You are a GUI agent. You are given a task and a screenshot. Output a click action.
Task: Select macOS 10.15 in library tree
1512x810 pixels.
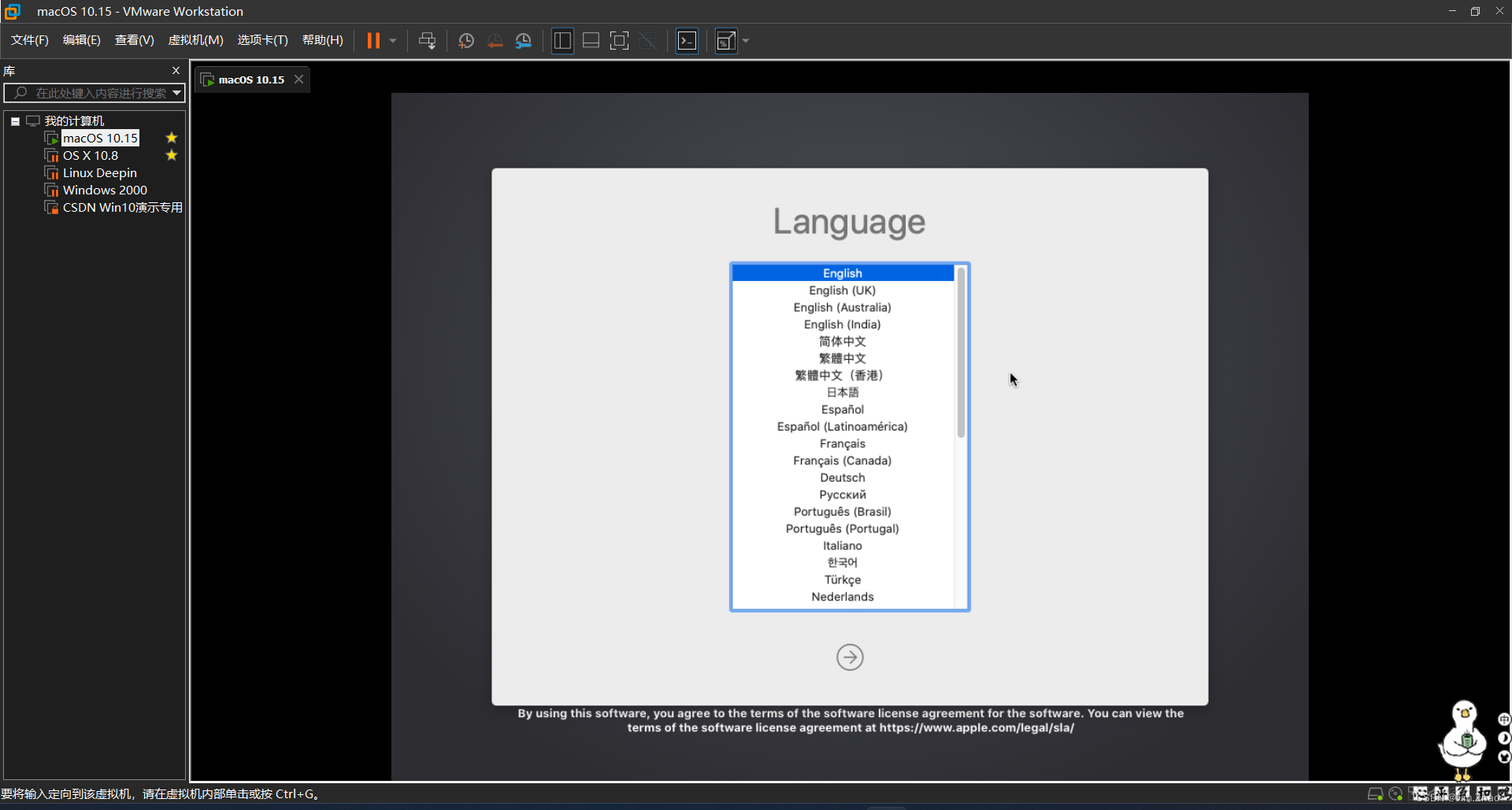click(101, 139)
